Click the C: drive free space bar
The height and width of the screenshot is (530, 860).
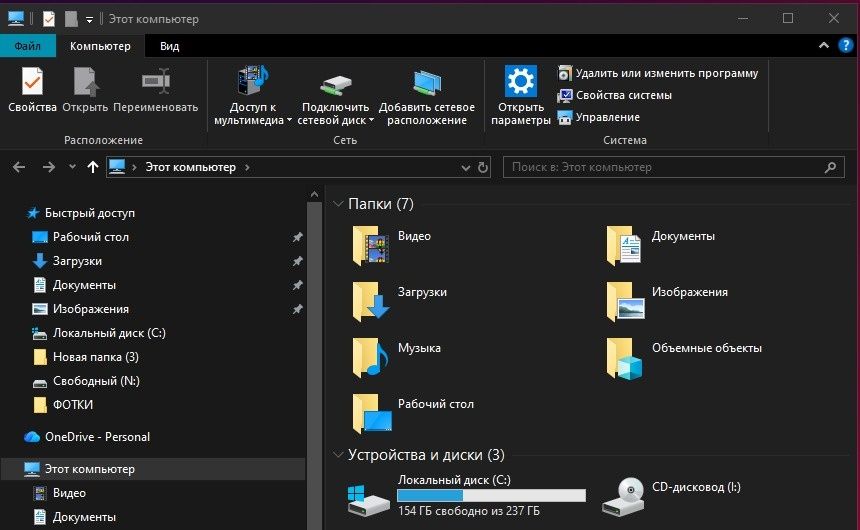tap(491, 495)
